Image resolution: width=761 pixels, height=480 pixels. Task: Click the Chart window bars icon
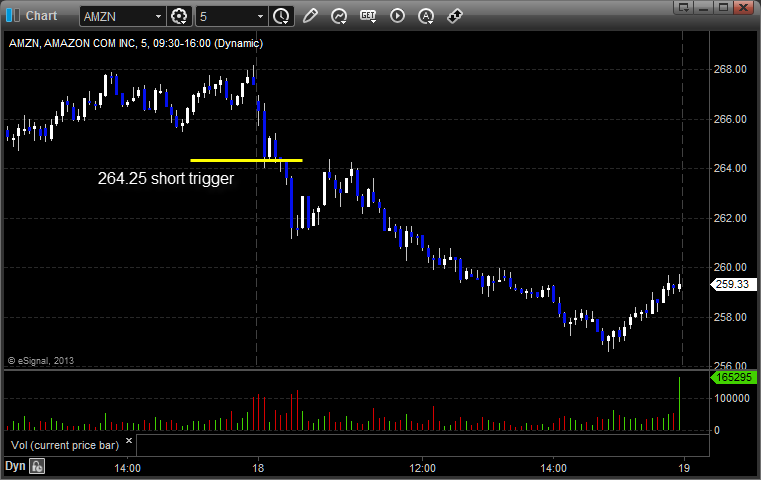click(x=13, y=16)
